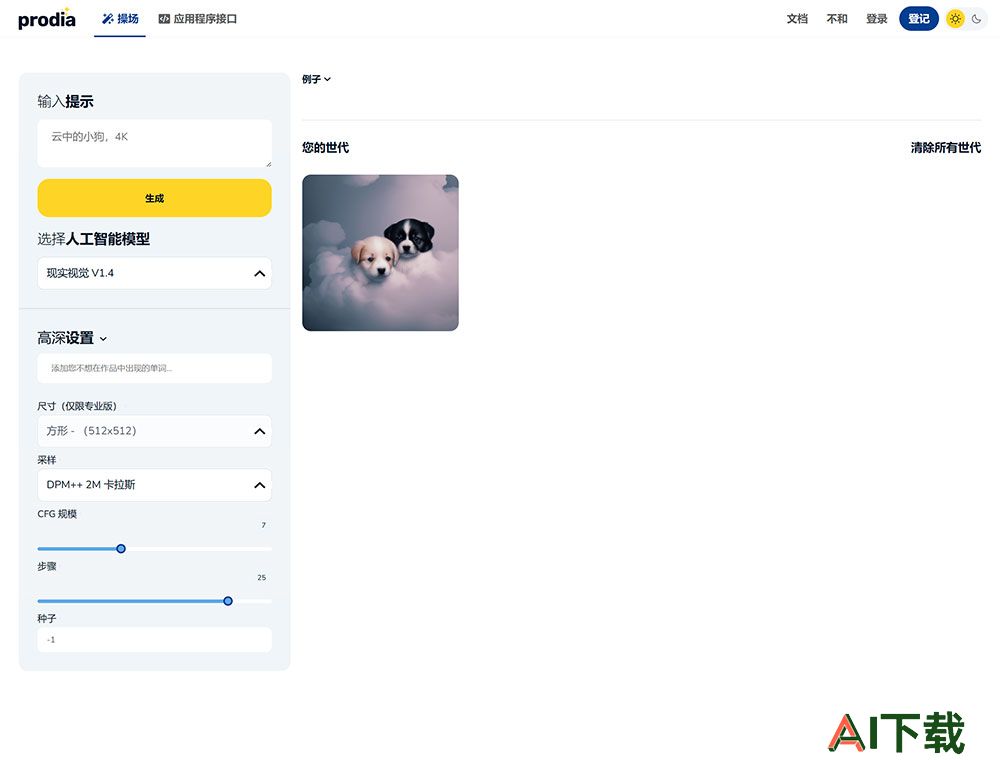Click the steps value 25 text
The image size is (1000, 760).
(x=261, y=578)
